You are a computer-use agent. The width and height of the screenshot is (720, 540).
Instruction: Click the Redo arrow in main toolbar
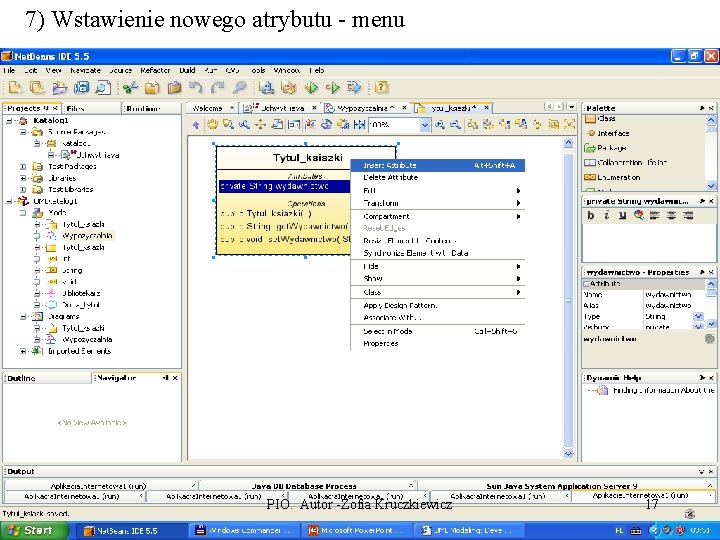tap(218, 87)
